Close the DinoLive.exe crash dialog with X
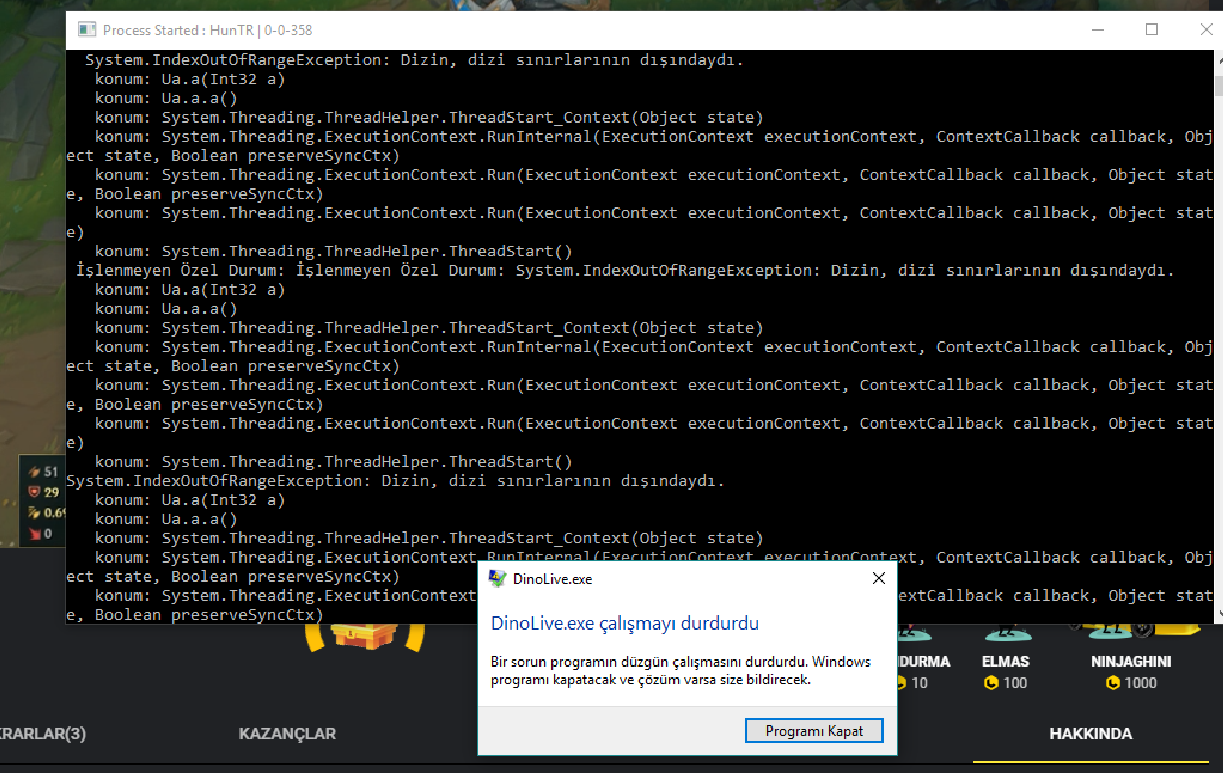Viewport: 1223px width, 773px height. pos(879,578)
